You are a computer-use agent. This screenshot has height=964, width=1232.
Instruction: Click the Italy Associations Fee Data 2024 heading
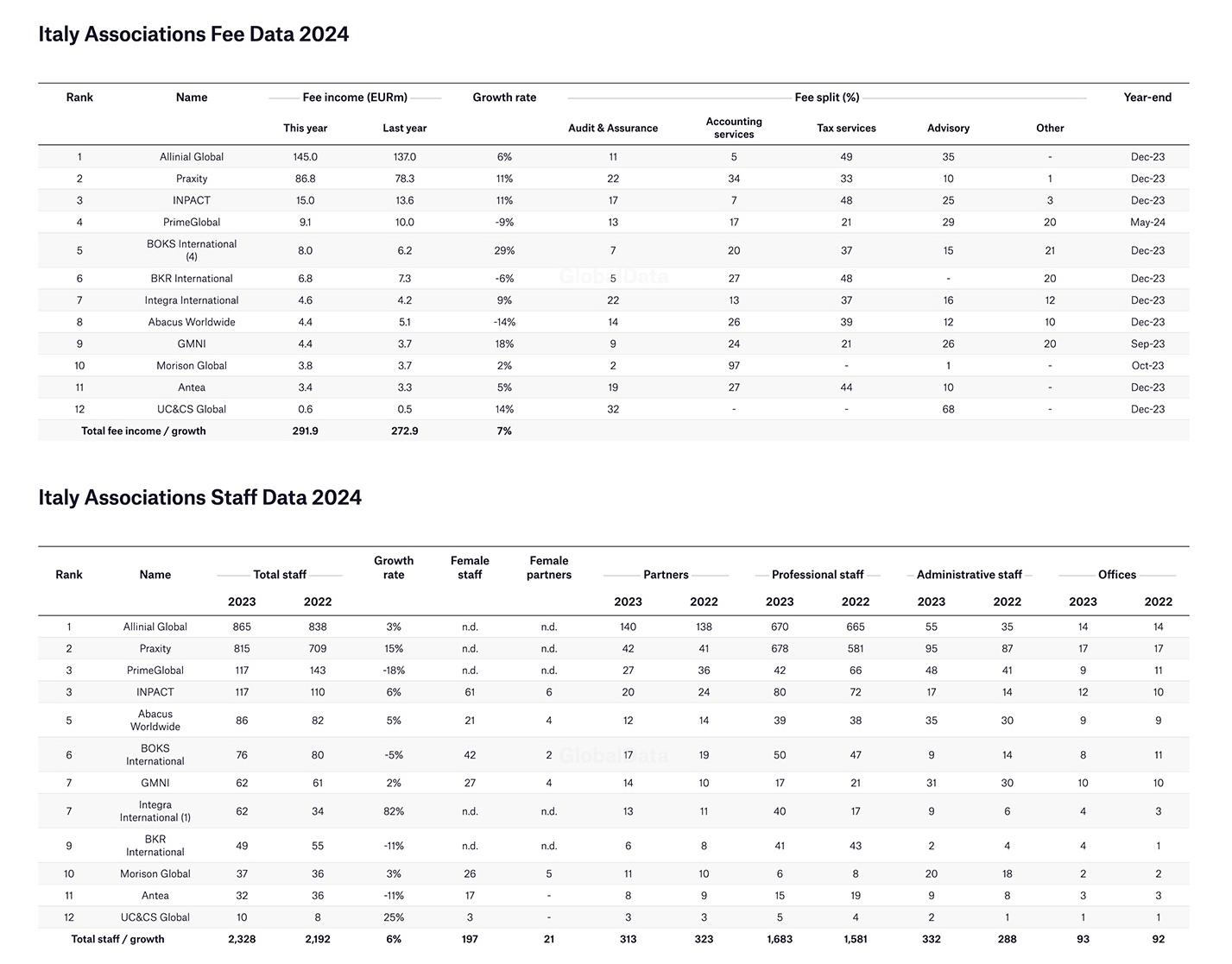click(193, 35)
